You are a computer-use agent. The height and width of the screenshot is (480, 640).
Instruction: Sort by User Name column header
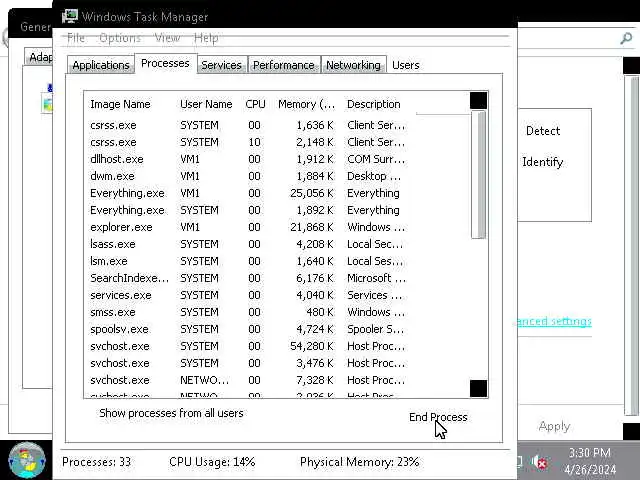[x=206, y=104]
